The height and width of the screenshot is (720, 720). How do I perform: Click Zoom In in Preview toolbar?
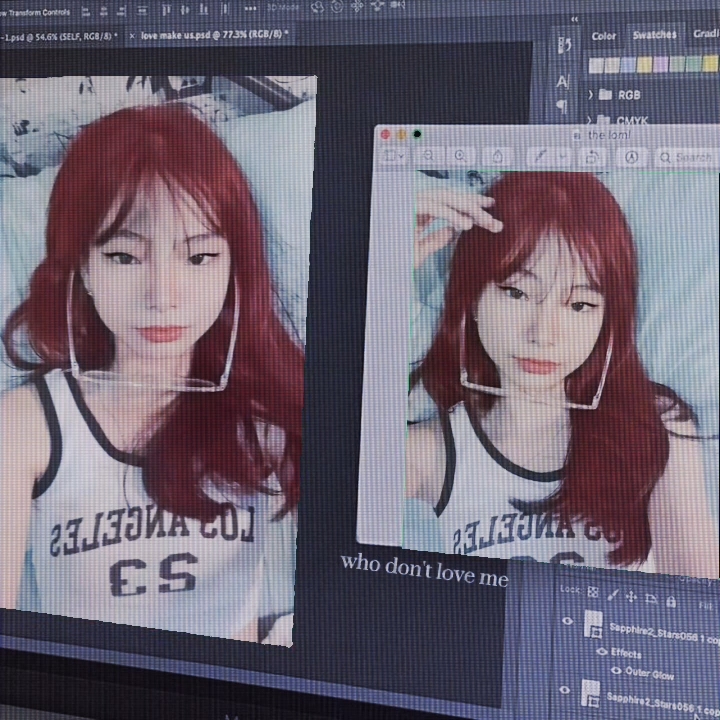tap(460, 156)
